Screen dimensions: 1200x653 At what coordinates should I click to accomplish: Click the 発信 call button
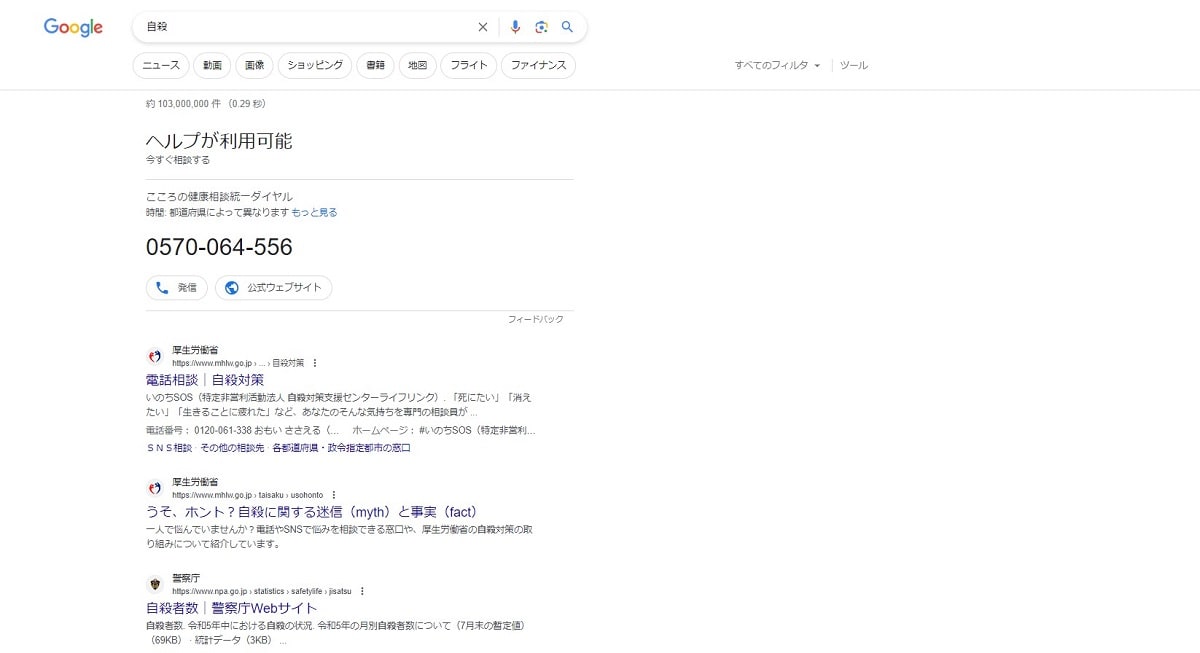tap(177, 288)
